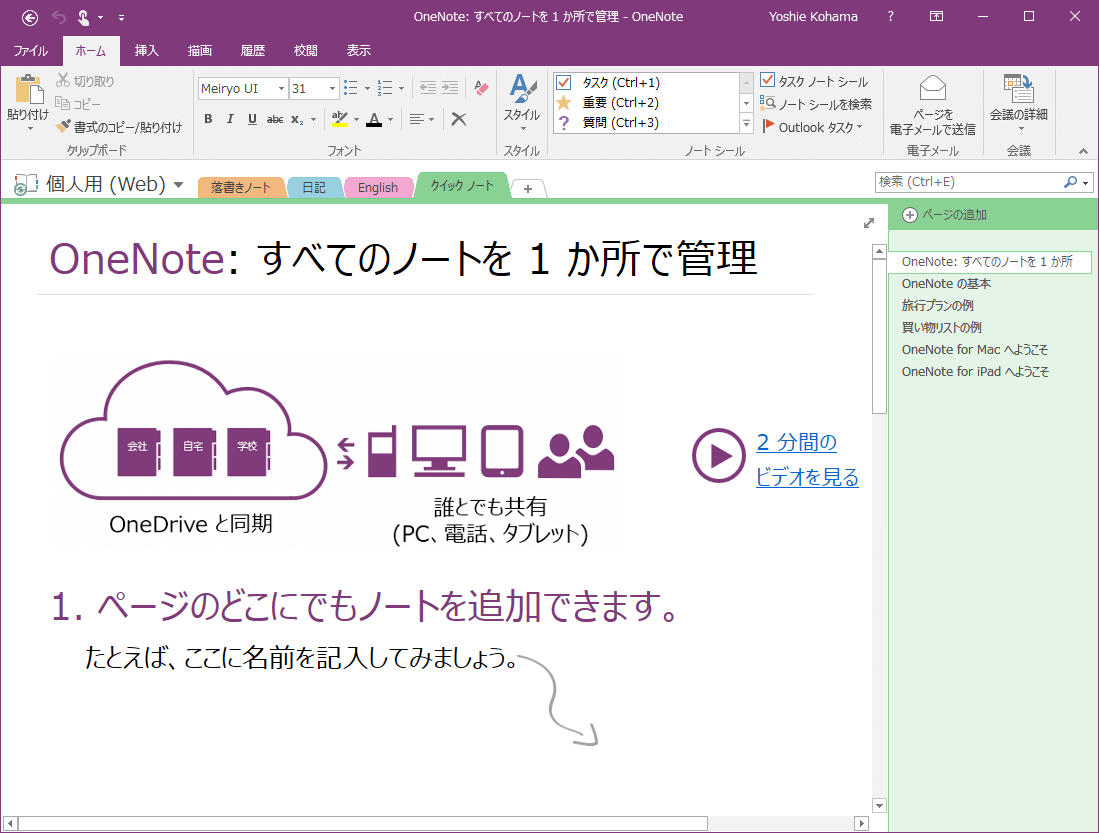Expand the tags gallery more arrow
Viewport: 1099px width, 833px height.
click(746, 123)
